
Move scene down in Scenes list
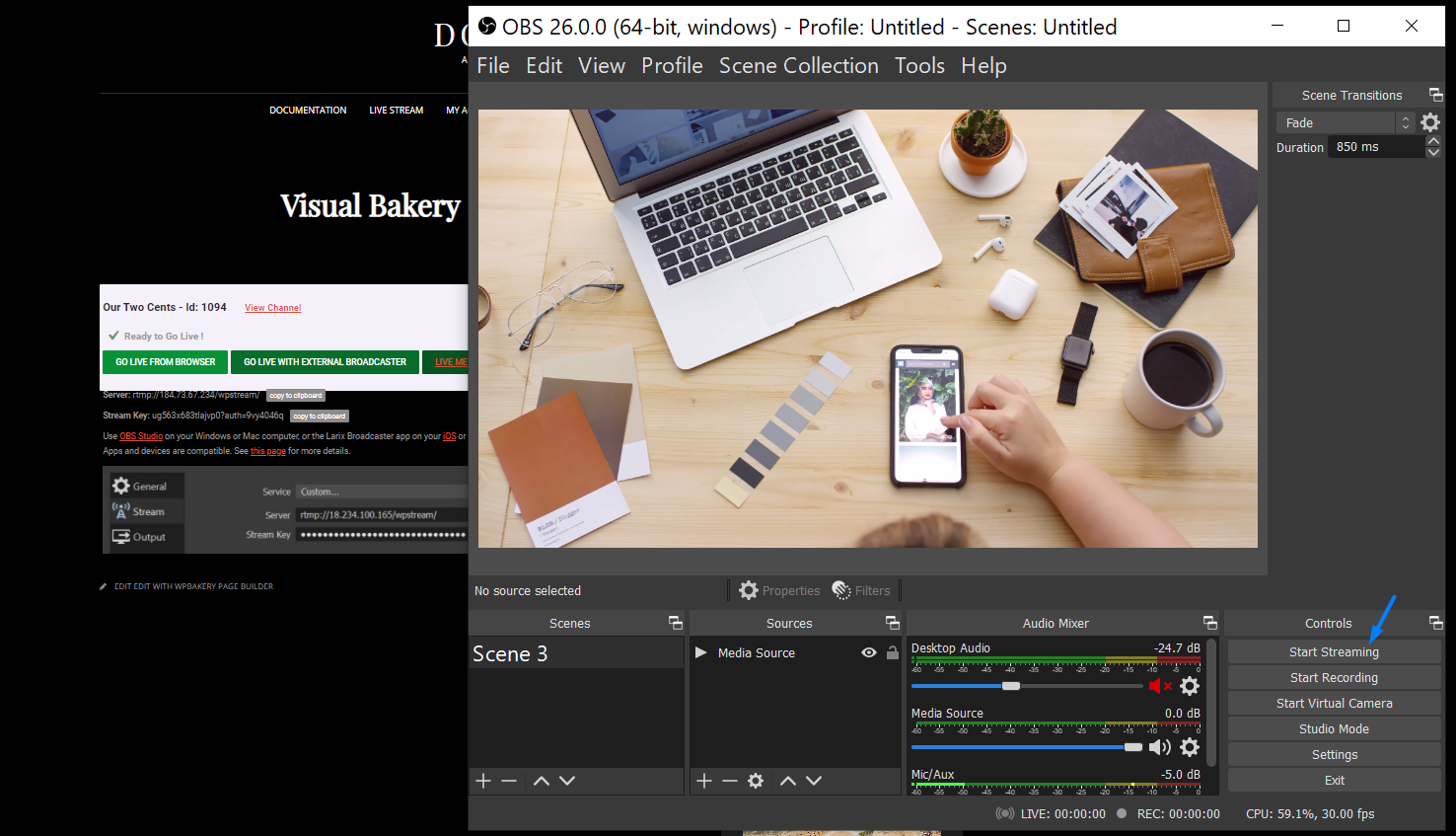pyautogui.click(x=567, y=781)
